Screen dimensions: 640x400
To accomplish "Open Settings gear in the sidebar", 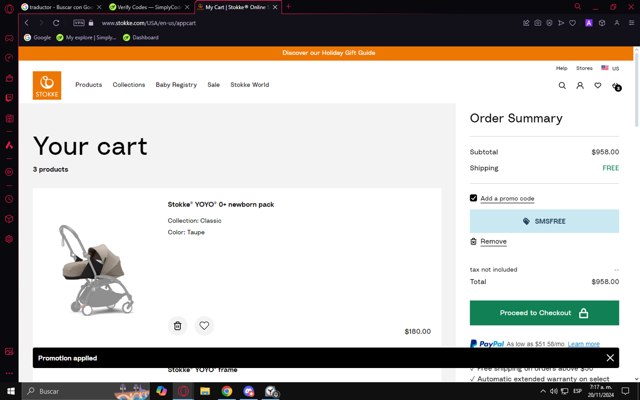I will point(9,239).
